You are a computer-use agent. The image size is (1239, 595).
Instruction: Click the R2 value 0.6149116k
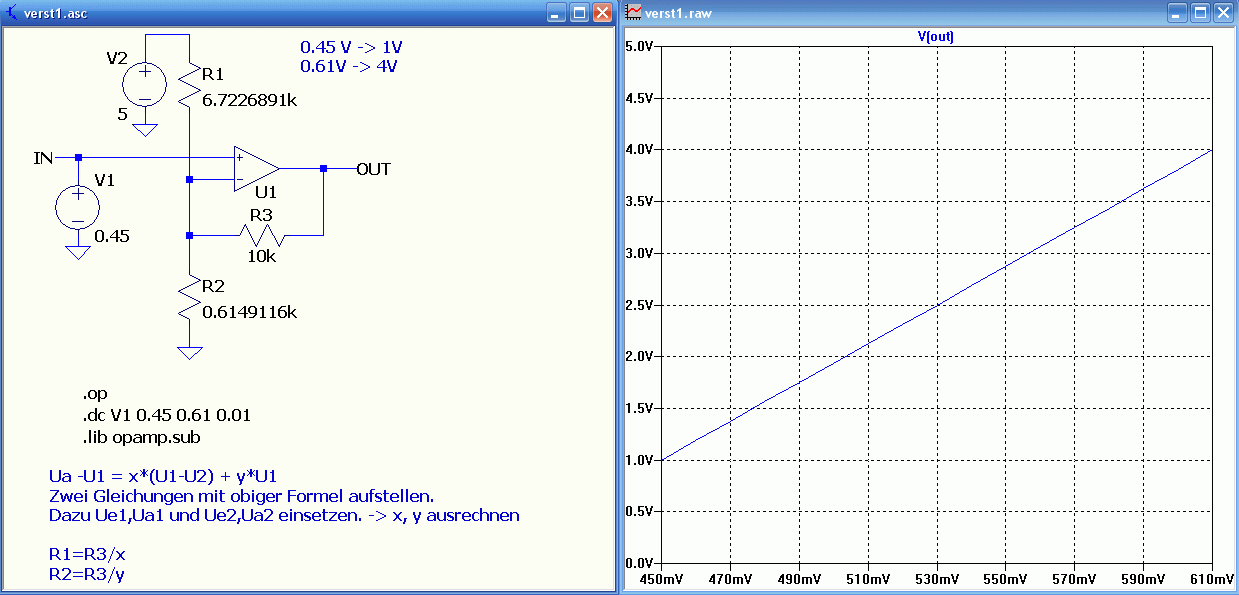click(x=249, y=312)
